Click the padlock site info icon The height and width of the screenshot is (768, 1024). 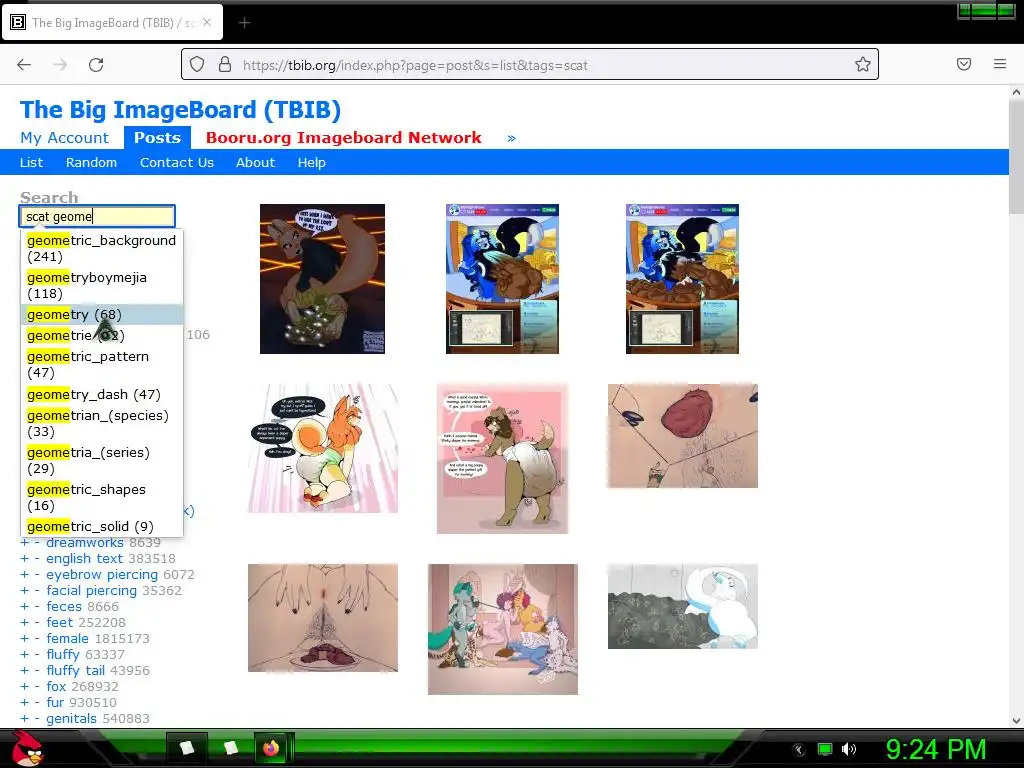(x=225, y=65)
